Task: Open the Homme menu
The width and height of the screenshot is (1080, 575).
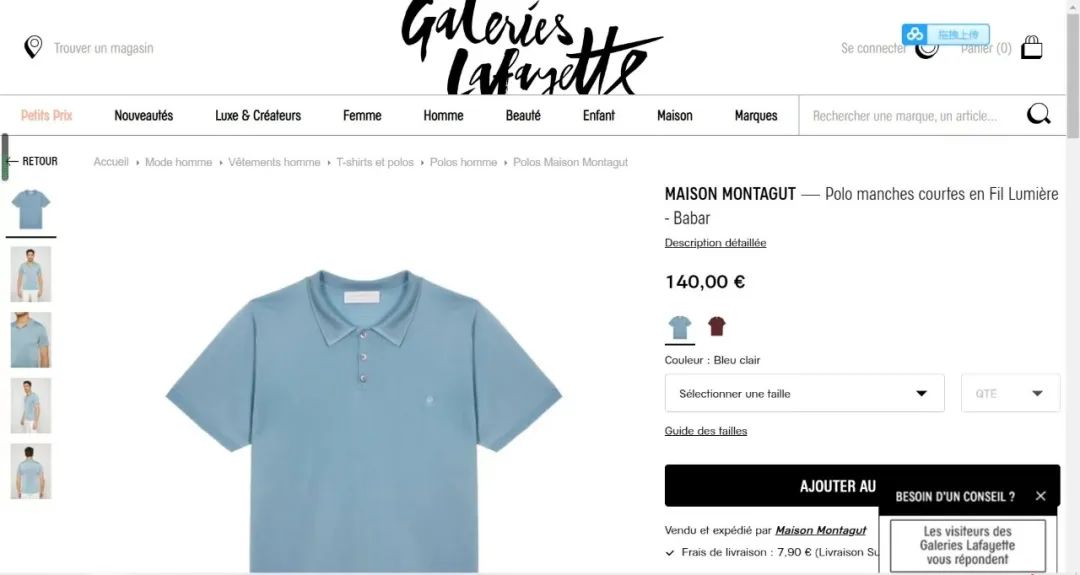Action: click(443, 116)
